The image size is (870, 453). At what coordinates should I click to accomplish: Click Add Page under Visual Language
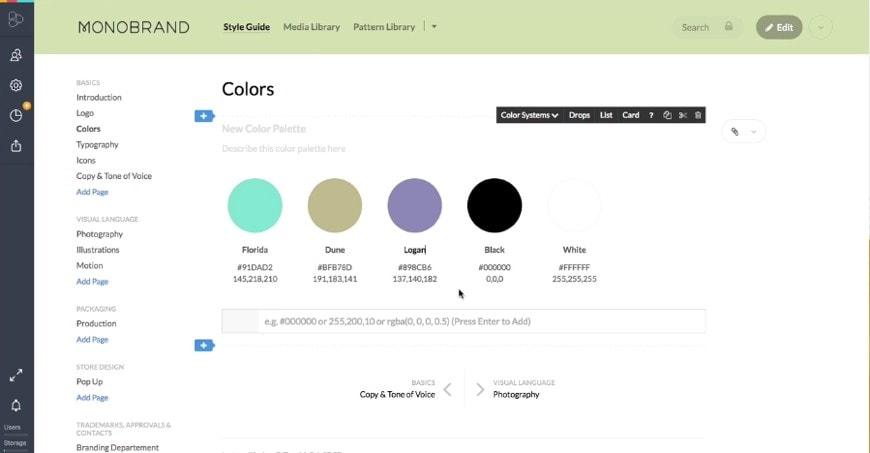point(92,281)
